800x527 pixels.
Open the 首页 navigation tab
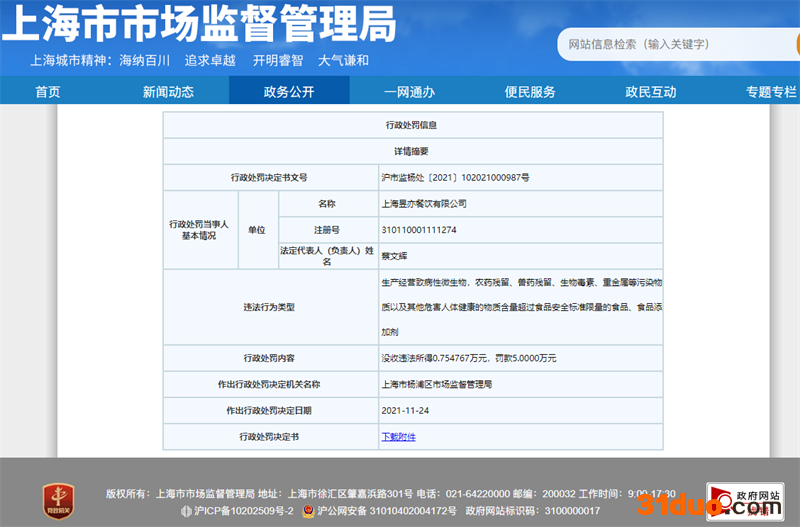(x=48, y=92)
